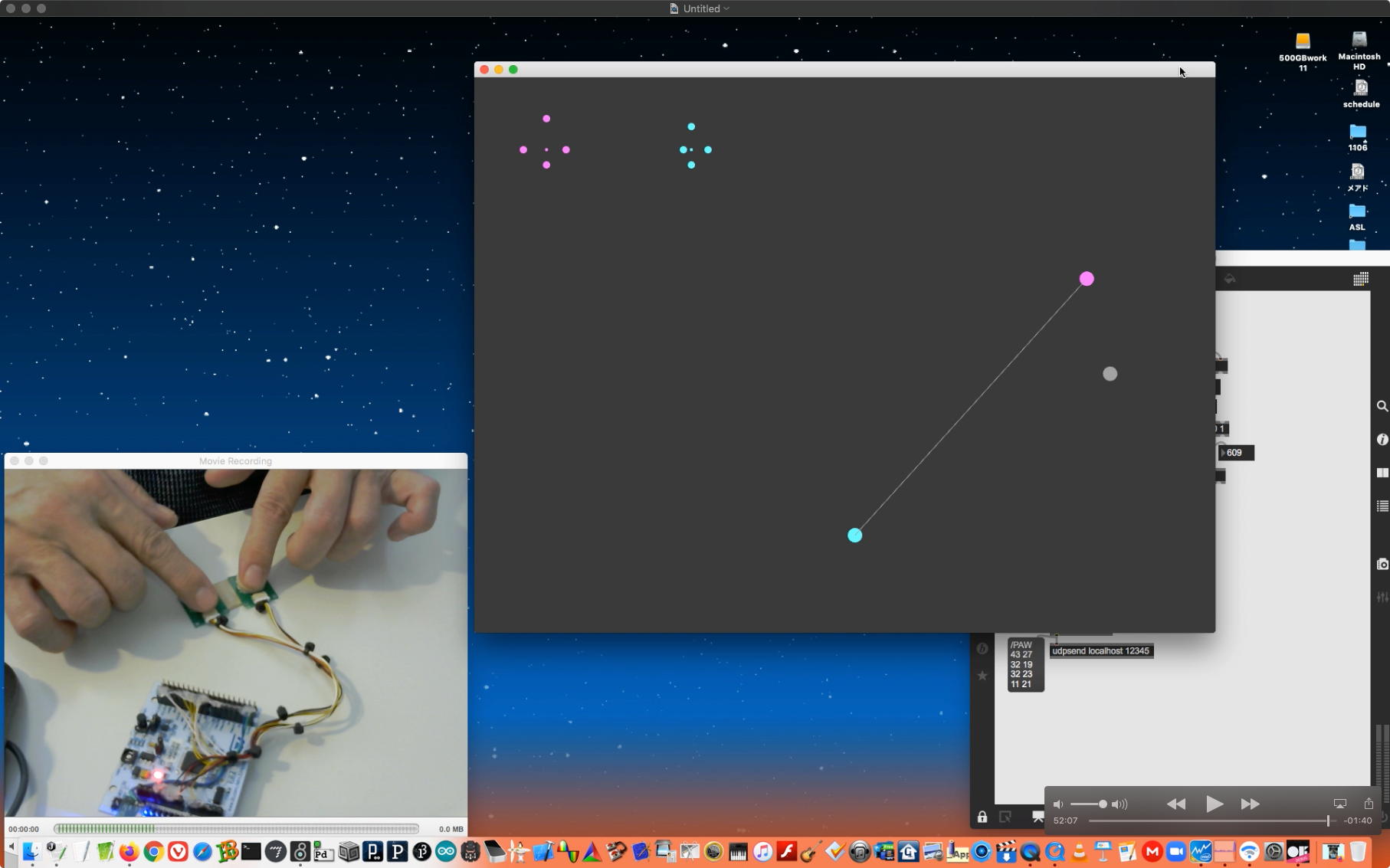This screenshot has width=1390, height=868.
Task: Open the share menu in the QuickTime controller
Action: click(x=1369, y=803)
